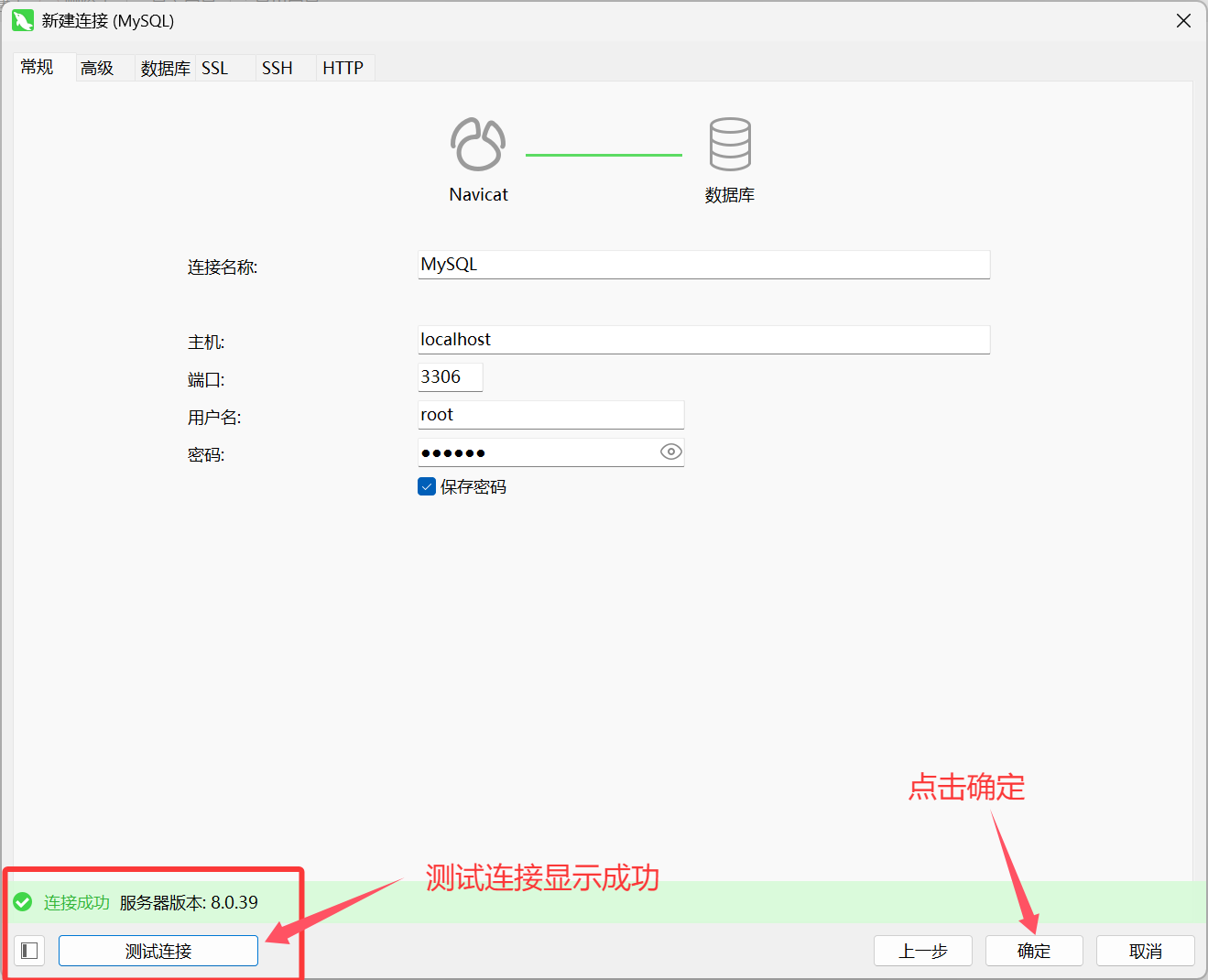The image size is (1208, 980).
Task: Close the 新建连接 dialog
Action: (x=1184, y=20)
